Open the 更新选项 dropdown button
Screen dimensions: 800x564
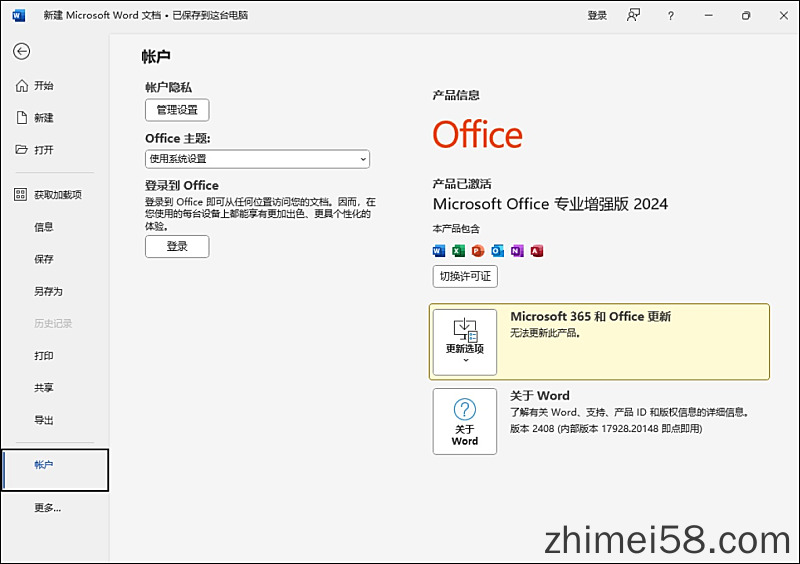pos(464,341)
